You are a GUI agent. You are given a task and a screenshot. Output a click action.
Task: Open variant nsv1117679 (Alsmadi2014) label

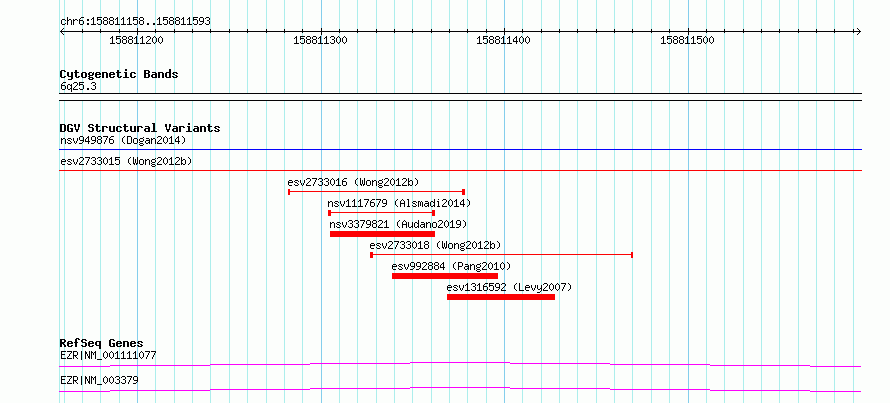pyautogui.click(x=399, y=203)
